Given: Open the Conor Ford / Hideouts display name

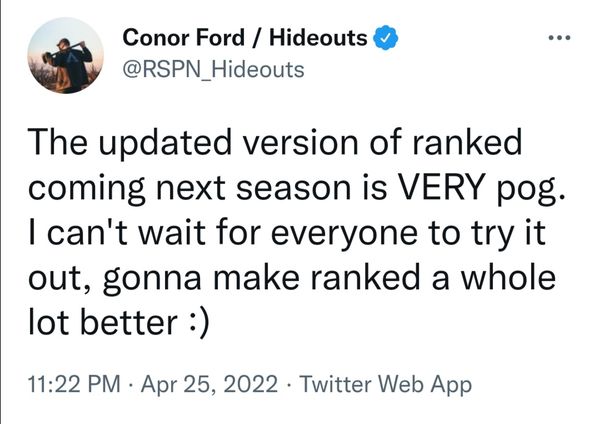Looking at the screenshot, I should pyautogui.click(x=245, y=38).
